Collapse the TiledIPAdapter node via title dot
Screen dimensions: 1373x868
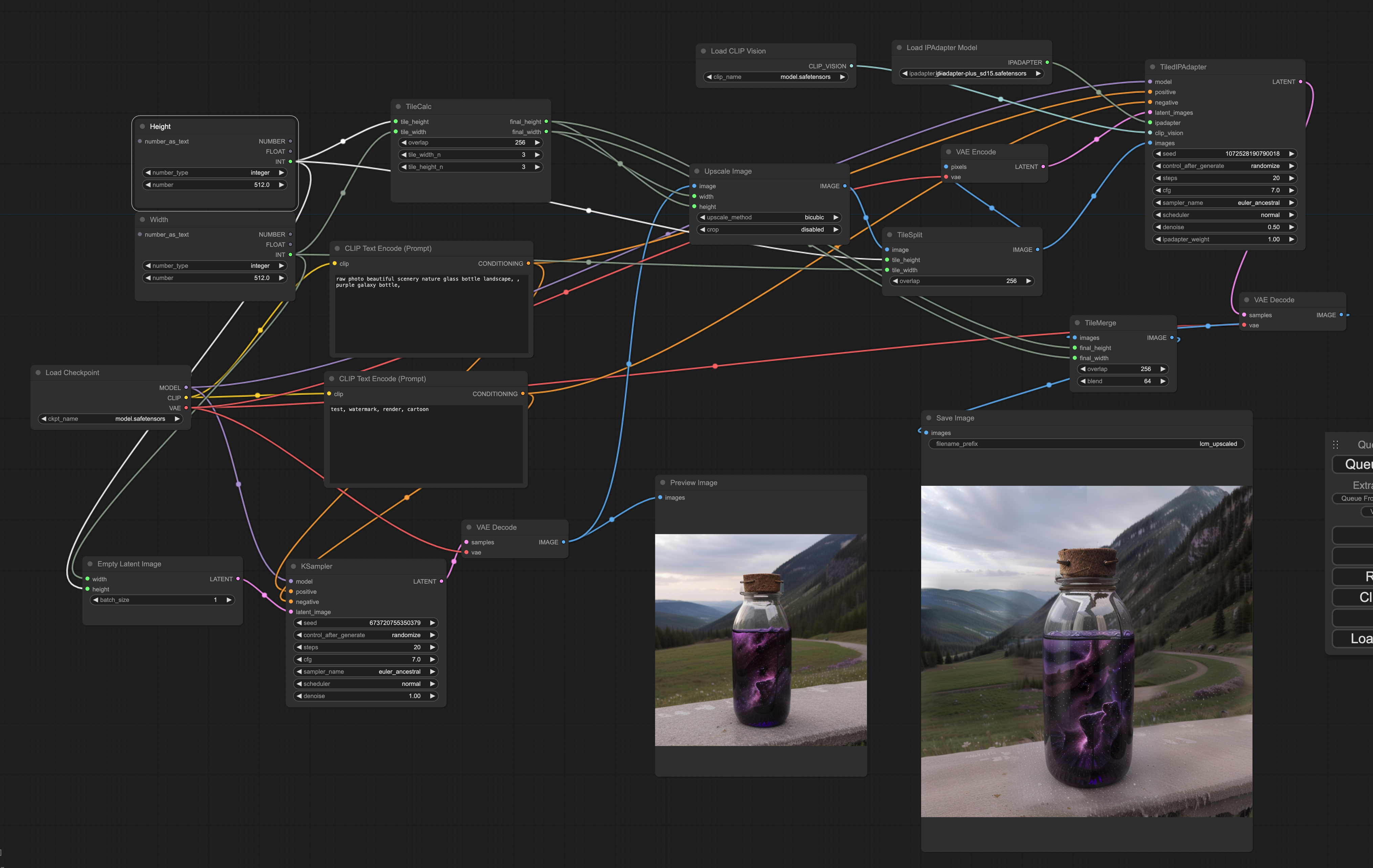[1152, 67]
